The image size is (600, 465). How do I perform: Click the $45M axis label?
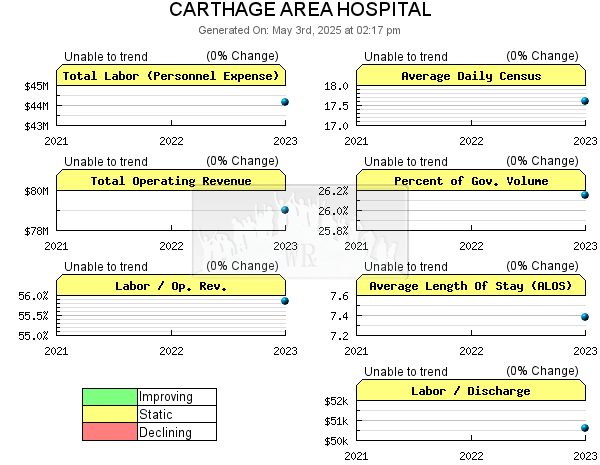[36, 86]
